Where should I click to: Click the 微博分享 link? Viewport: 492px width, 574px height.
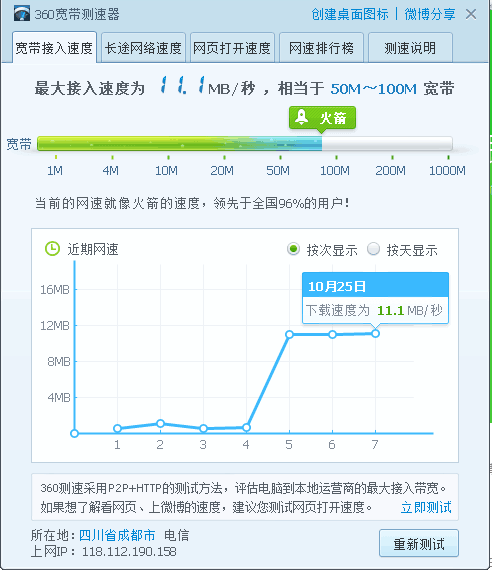(x=430, y=14)
